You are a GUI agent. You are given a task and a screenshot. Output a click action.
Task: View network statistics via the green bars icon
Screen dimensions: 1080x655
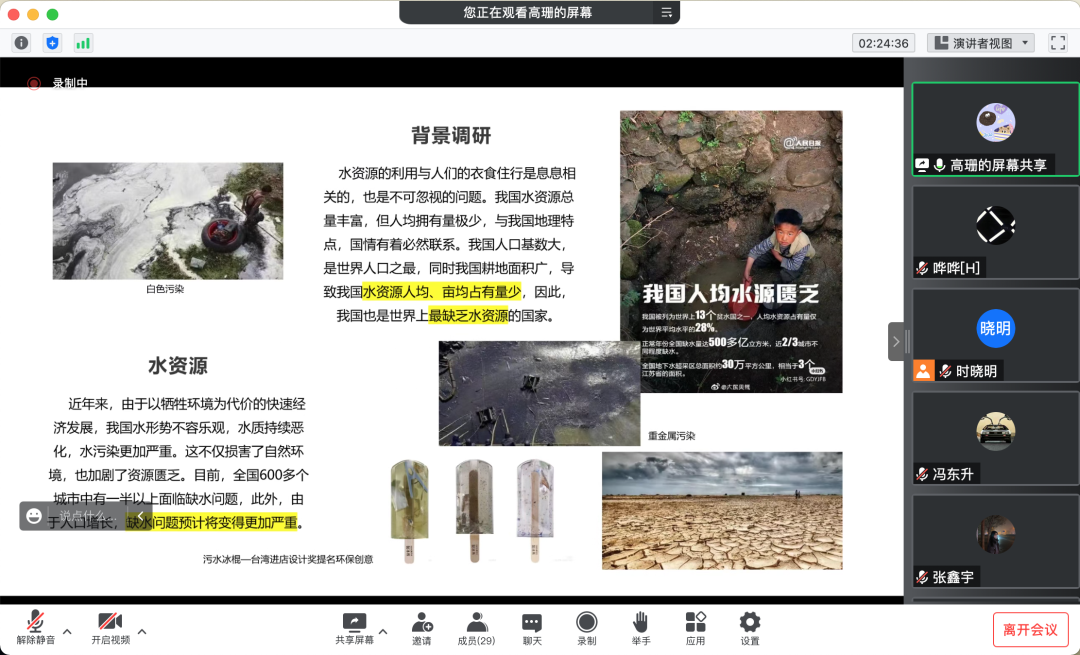tap(84, 43)
